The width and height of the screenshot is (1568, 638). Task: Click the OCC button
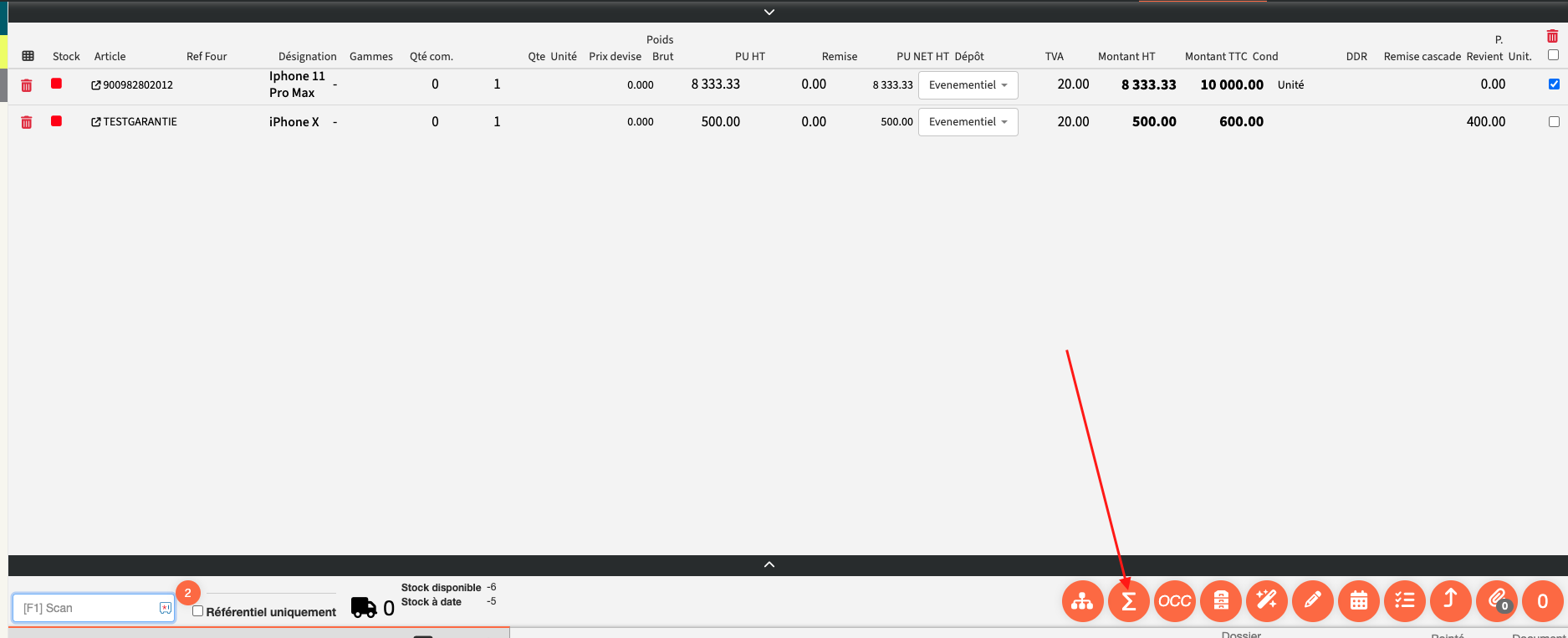point(1174,601)
